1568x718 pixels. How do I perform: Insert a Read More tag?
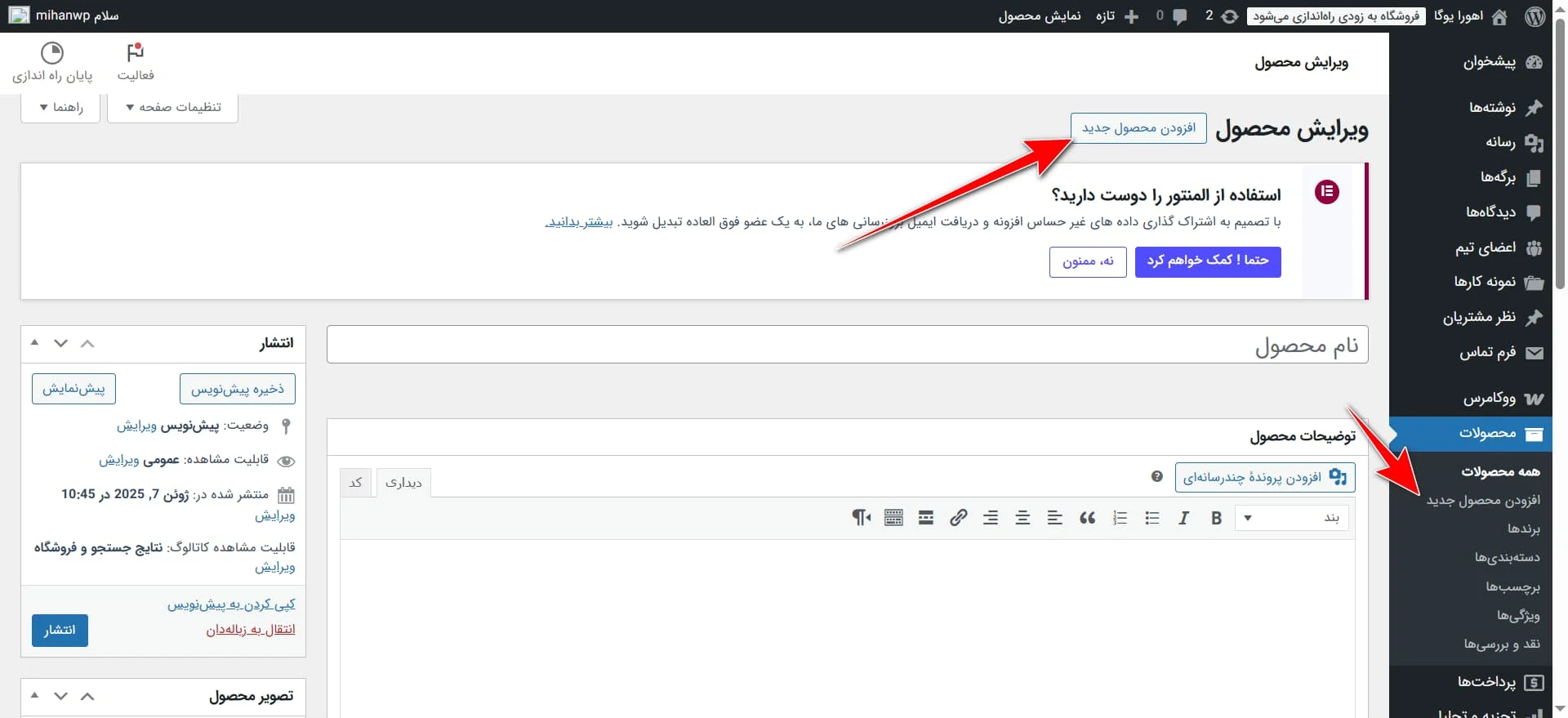(x=925, y=518)
